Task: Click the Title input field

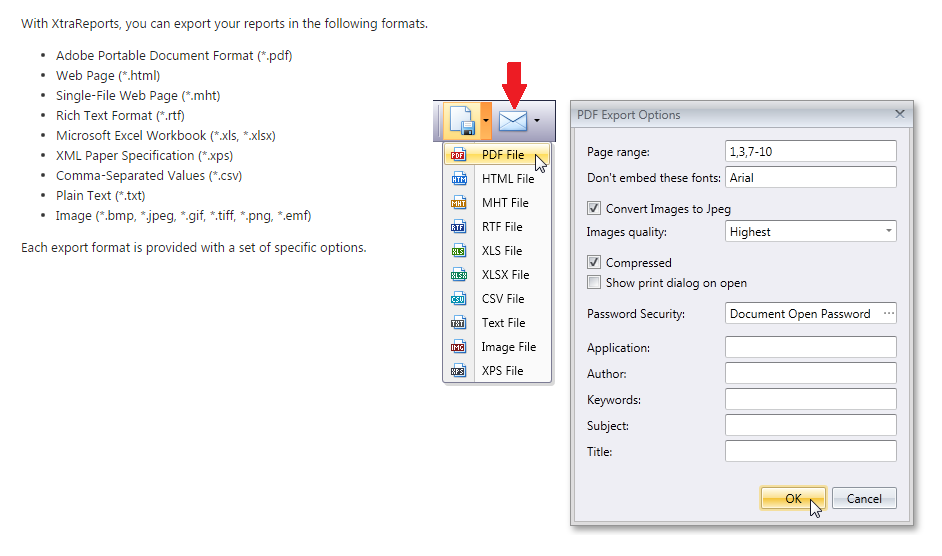Action: point(810,451)
